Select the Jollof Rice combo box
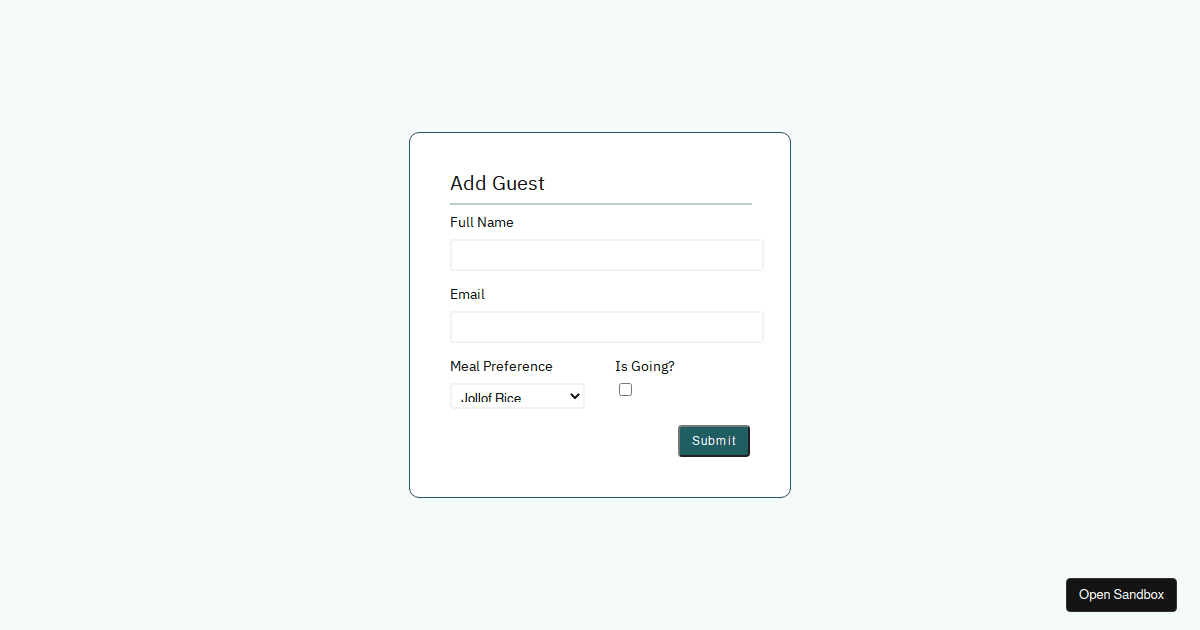 pos(516,396)
